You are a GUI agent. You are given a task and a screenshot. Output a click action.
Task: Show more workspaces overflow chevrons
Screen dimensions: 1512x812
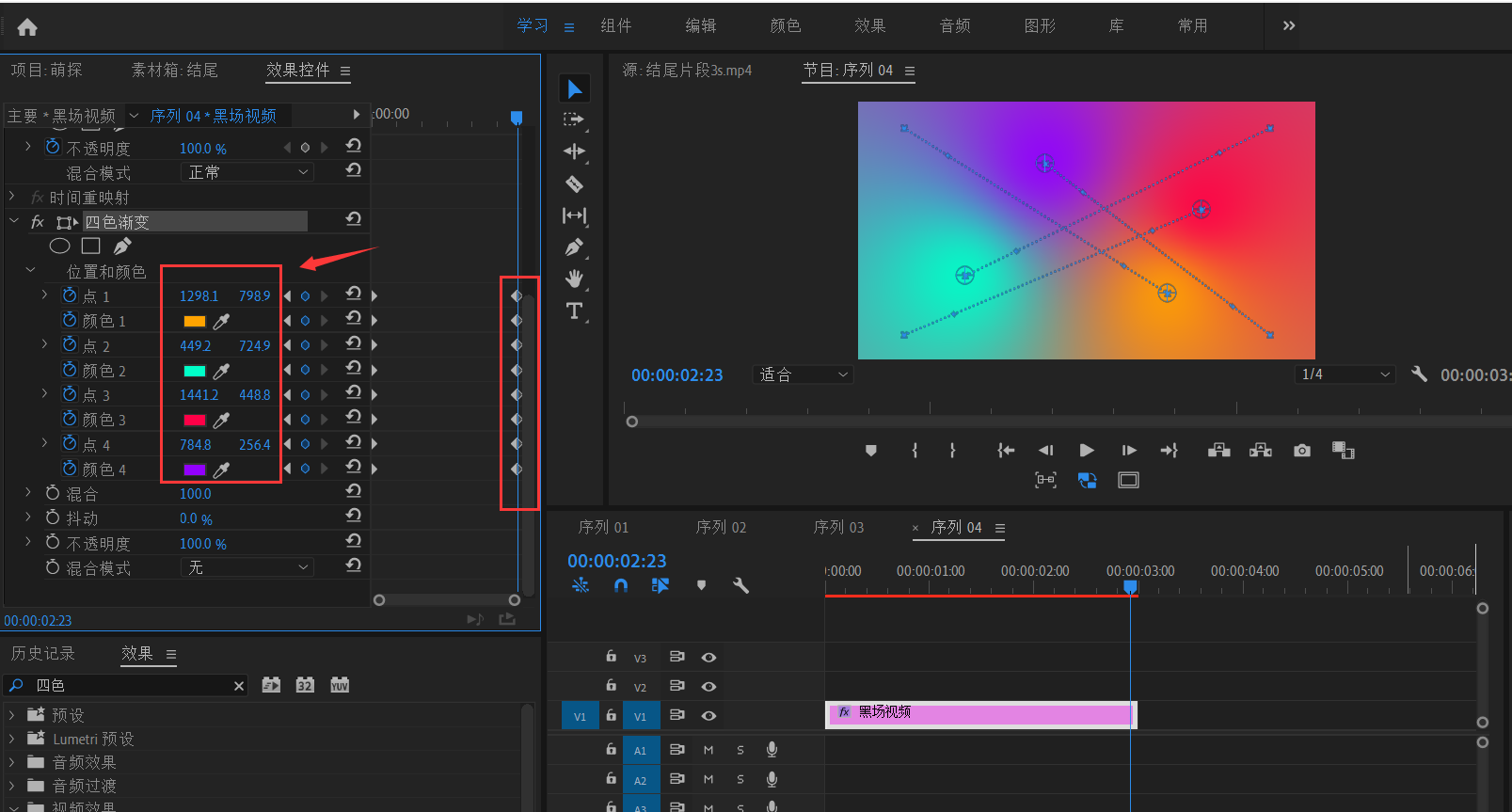point(1289,25)
